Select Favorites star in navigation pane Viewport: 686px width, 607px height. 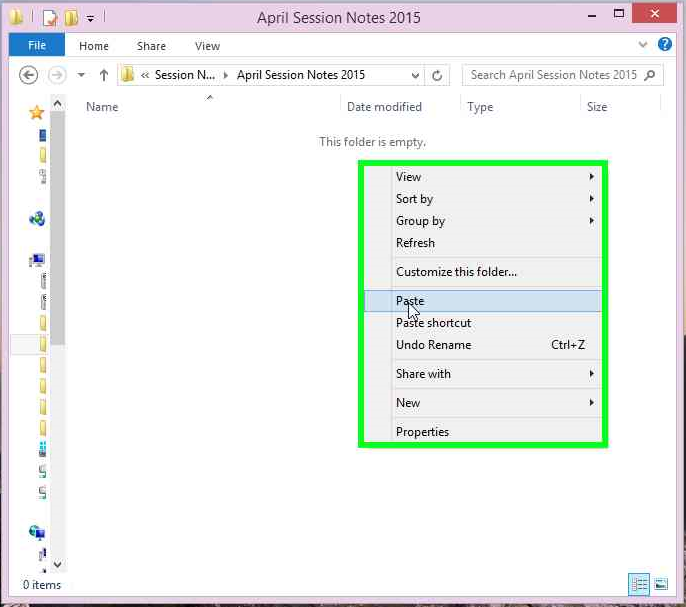[36, 113]
